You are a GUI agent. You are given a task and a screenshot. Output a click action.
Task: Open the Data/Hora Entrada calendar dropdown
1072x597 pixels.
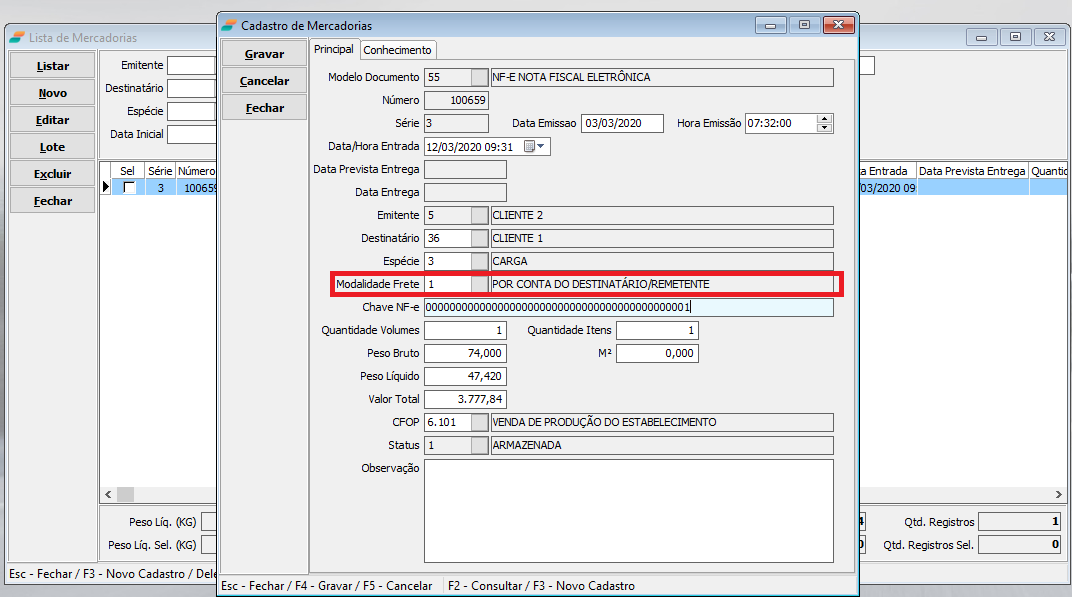point(541,146)
